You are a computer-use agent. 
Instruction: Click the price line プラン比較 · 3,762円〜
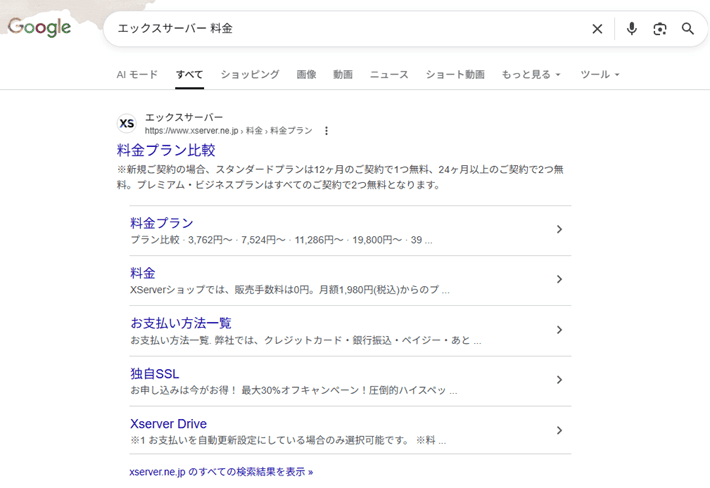click(281, 240)
